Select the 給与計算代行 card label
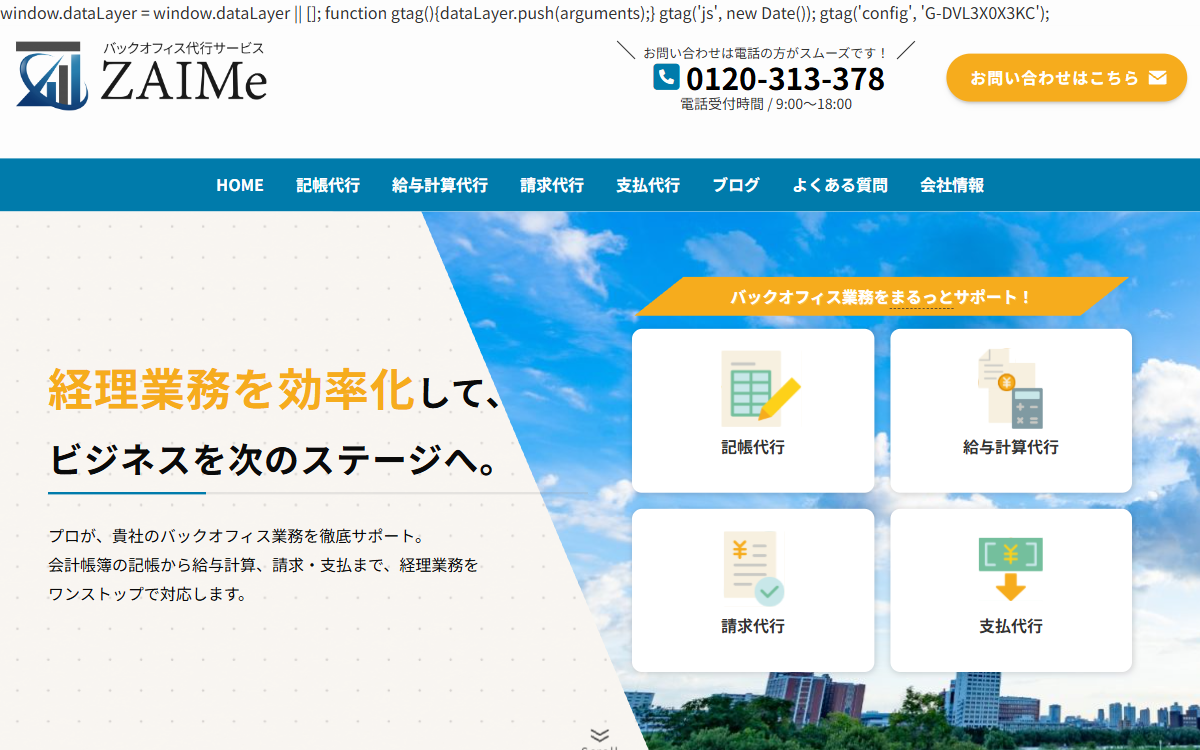Image resolution: width=1200 pixels, height=750 pixels. (x=1011, y=447)
